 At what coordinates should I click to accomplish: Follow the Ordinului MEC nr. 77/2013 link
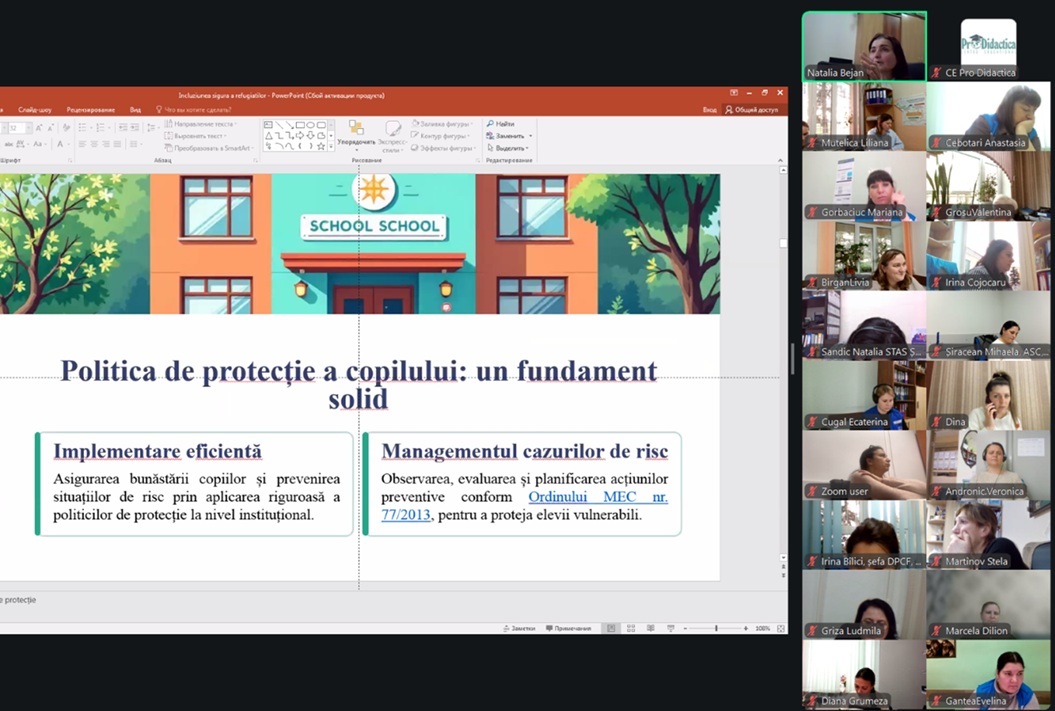[598, 497]
